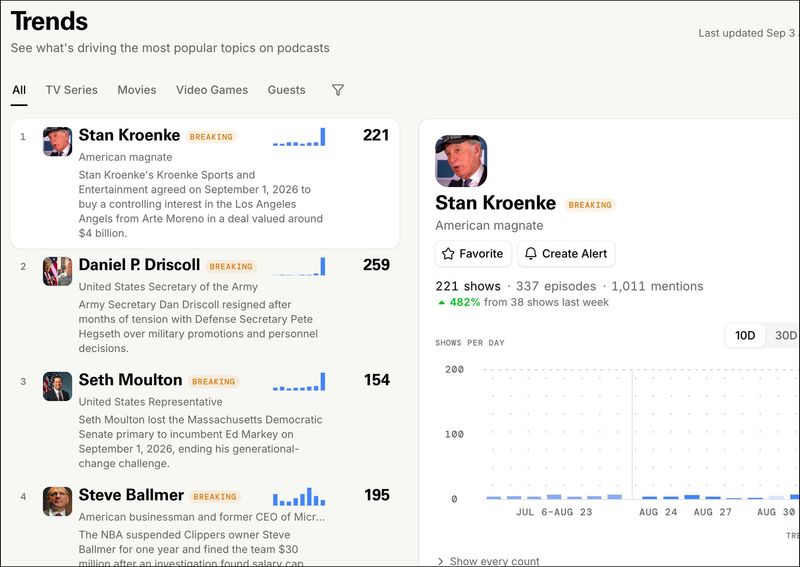The height and width of the screenshot is (567, 800).
Task: Open the Seth Moulton trend
Action: point(130,380)
